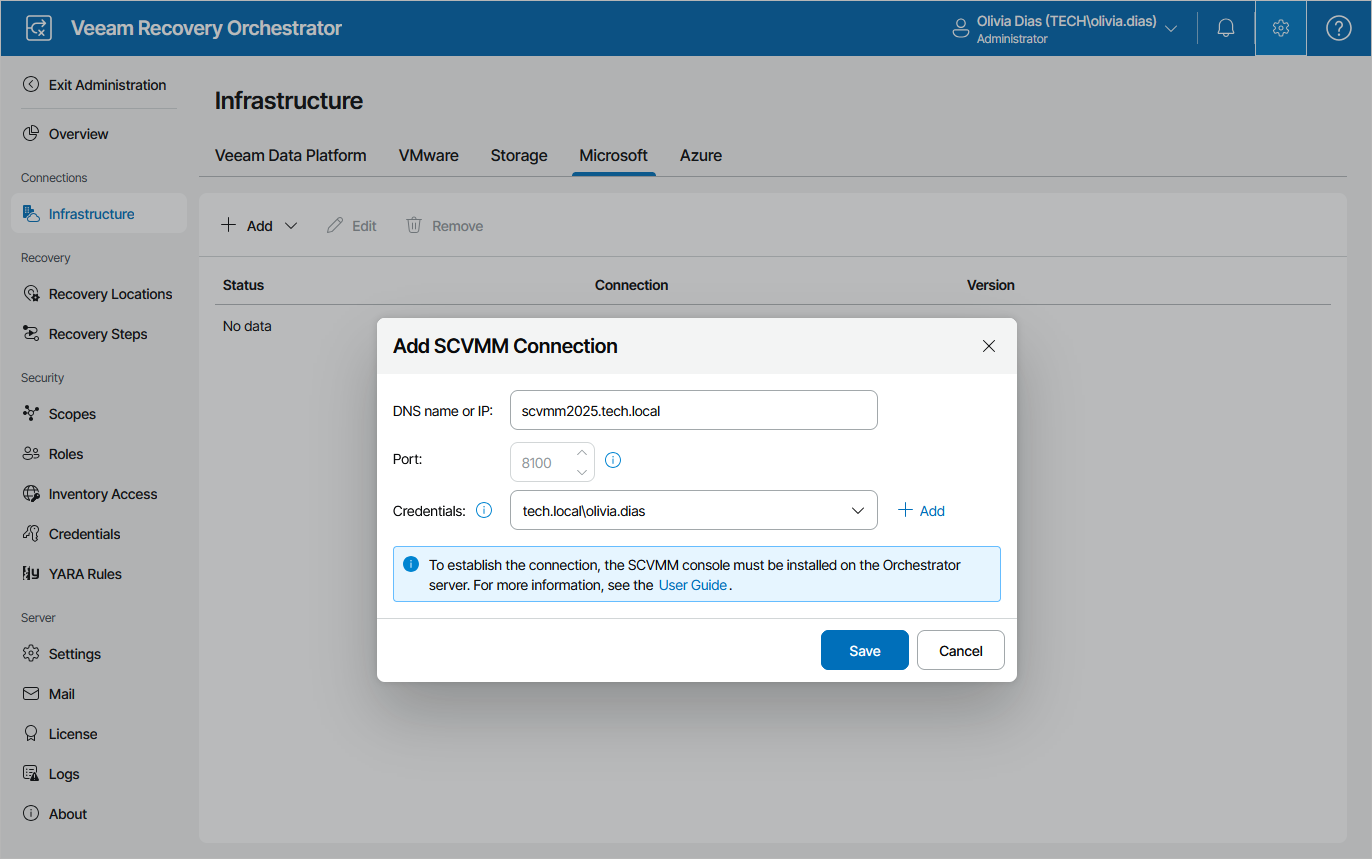
Task: Expand the Credentials dropdown
Action: [x=857, y=510]
